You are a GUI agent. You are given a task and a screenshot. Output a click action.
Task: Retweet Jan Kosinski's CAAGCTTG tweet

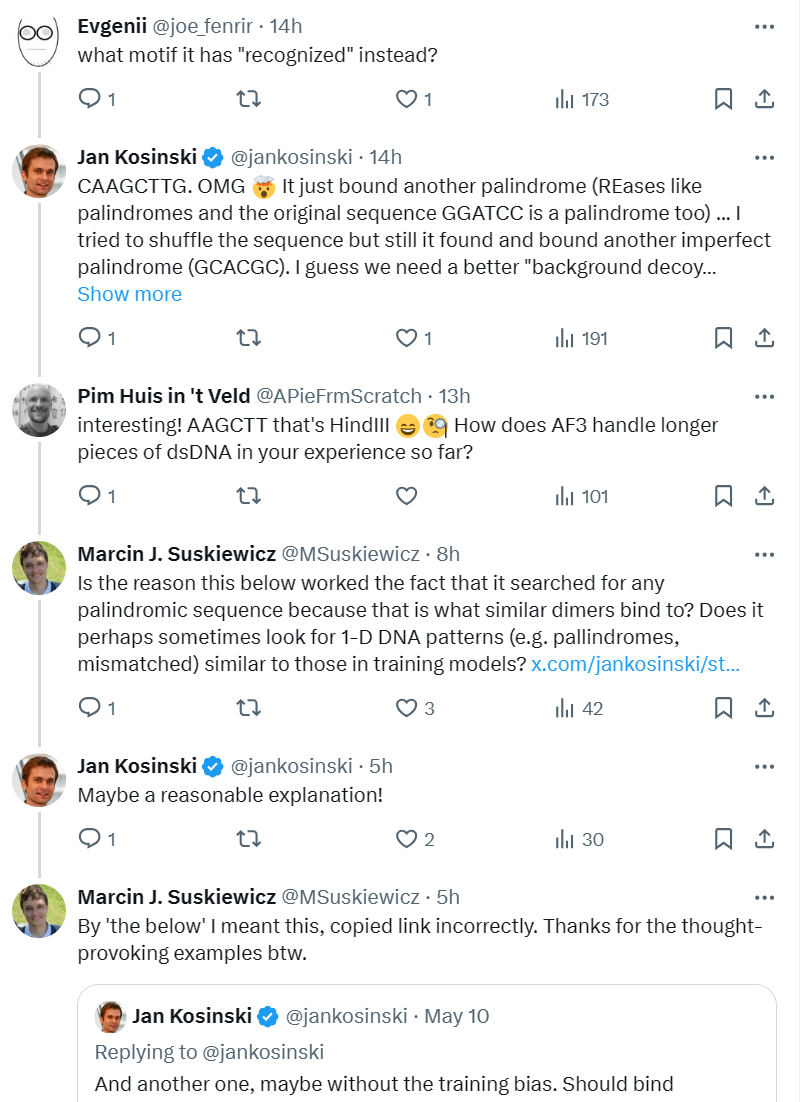[x=248, y=338]
